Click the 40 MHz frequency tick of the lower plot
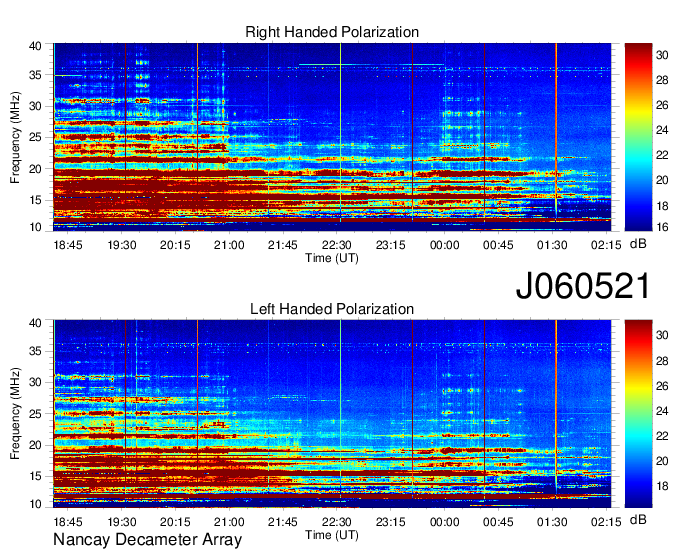The width and height of the screenshot is (680, 552). (36, 323)
